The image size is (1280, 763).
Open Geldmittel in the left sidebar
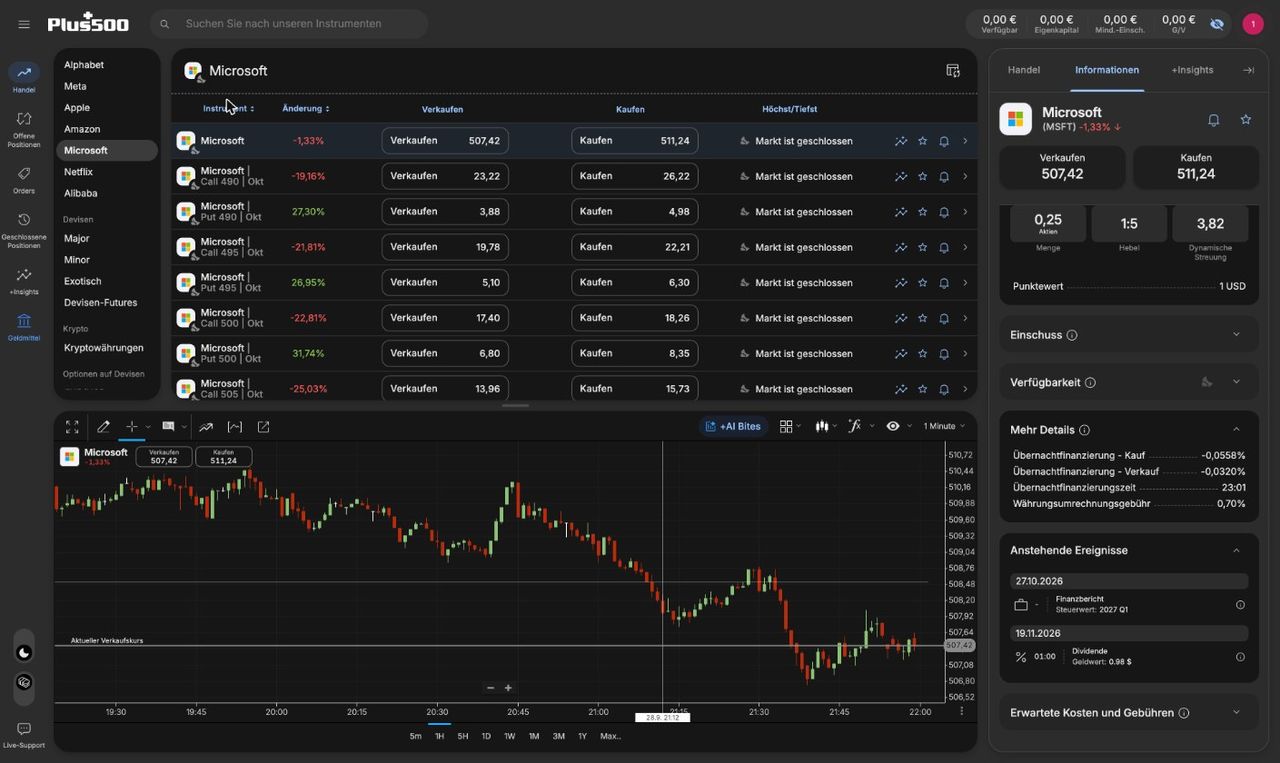24,327
